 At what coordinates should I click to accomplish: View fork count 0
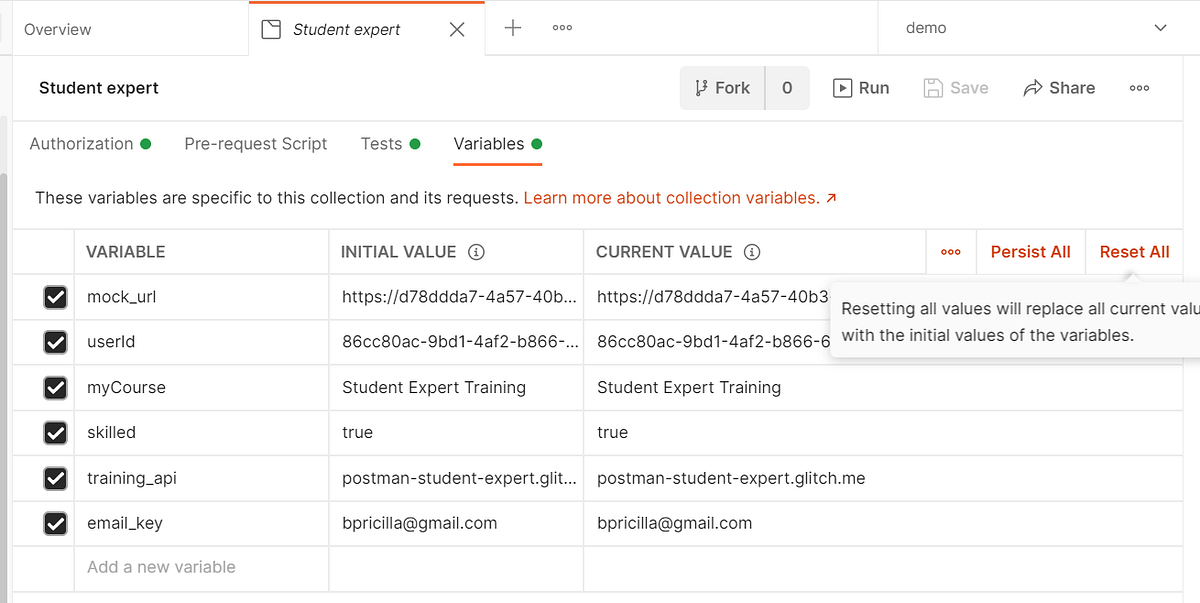click(x=787, y=88)
